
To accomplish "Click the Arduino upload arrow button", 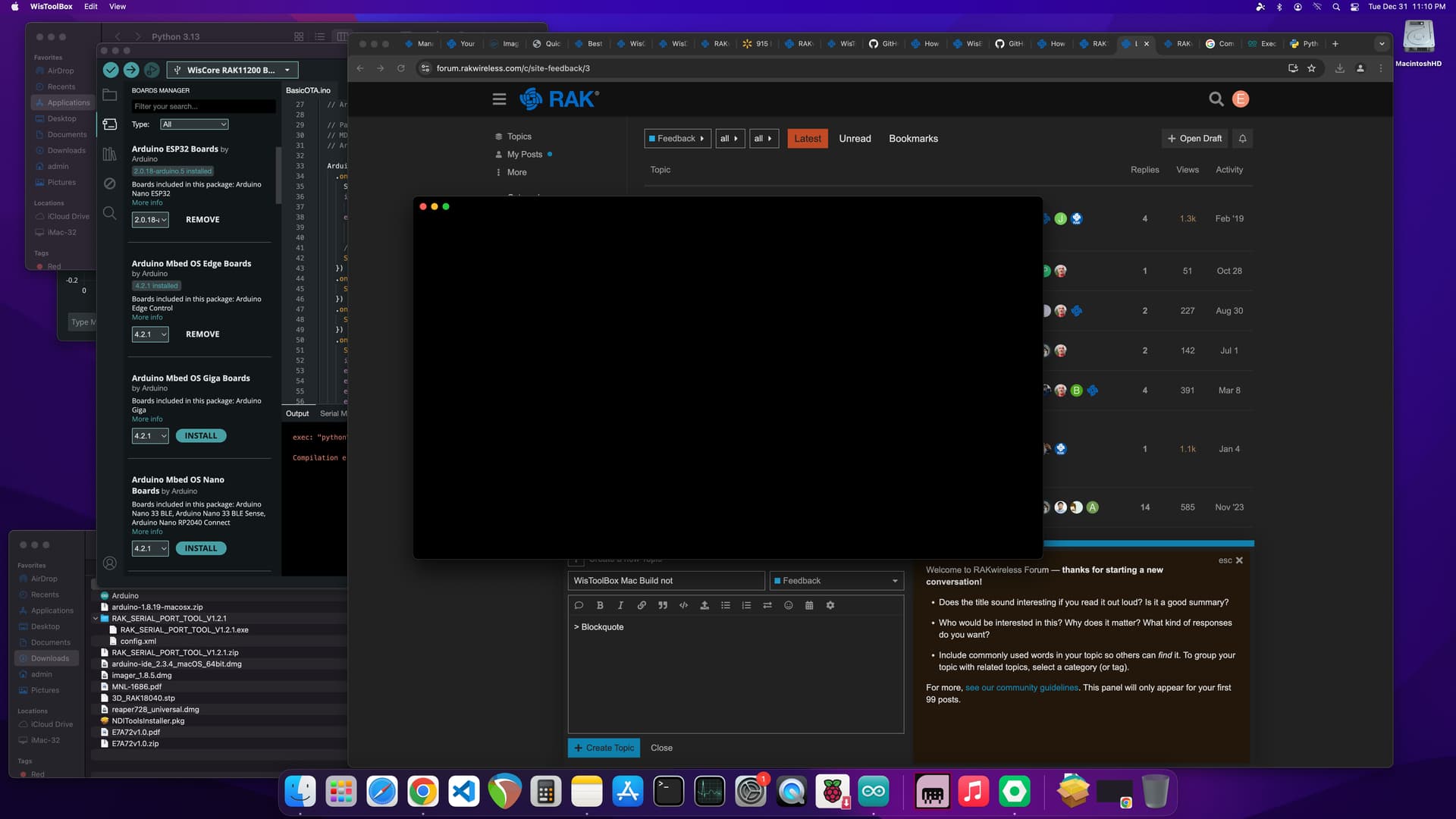I will click(131, 70).
